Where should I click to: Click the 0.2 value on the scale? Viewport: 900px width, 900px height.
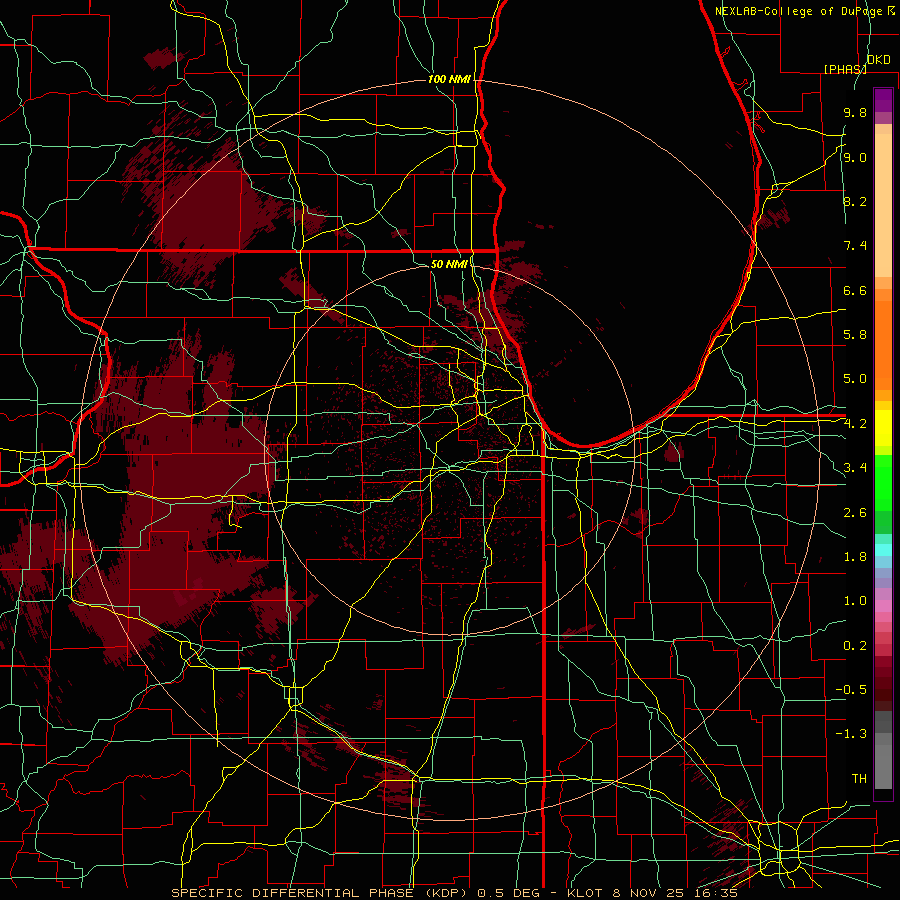(x=855, y=646)
